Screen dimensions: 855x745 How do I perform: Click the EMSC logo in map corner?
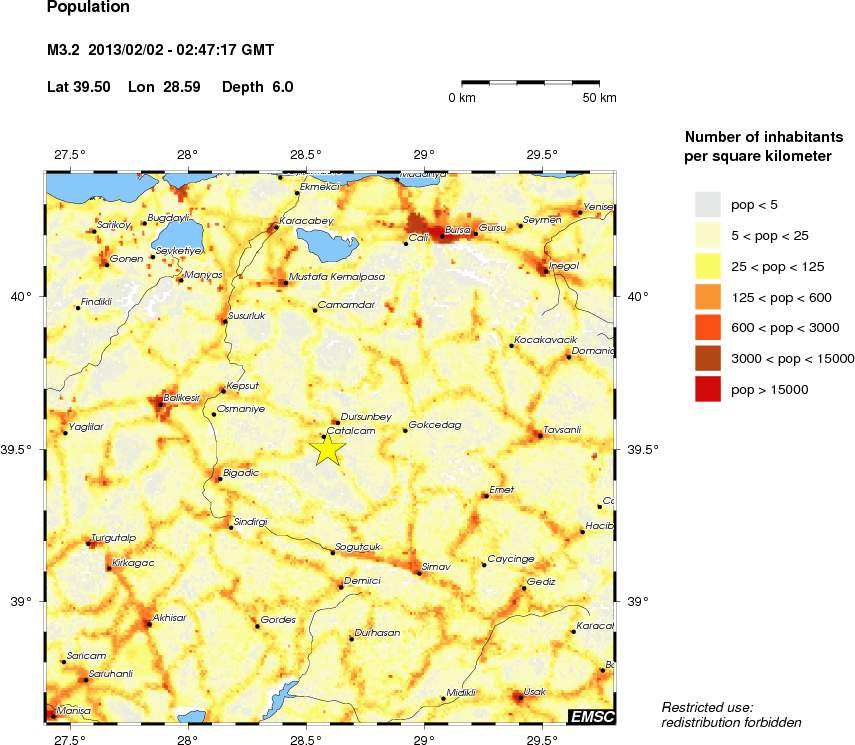[590, 715]
